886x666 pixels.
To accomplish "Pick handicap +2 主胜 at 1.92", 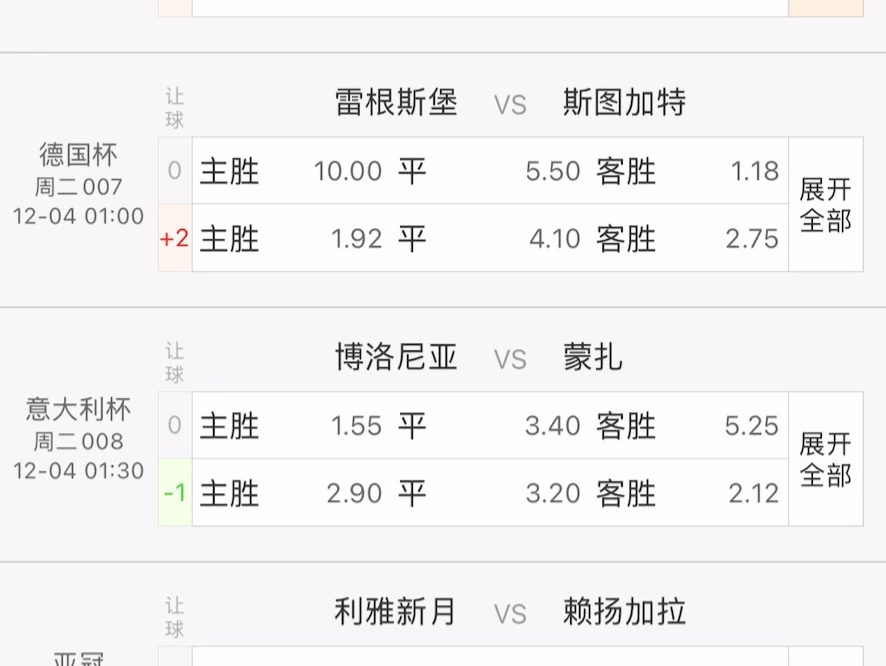I will click(291, 238).
